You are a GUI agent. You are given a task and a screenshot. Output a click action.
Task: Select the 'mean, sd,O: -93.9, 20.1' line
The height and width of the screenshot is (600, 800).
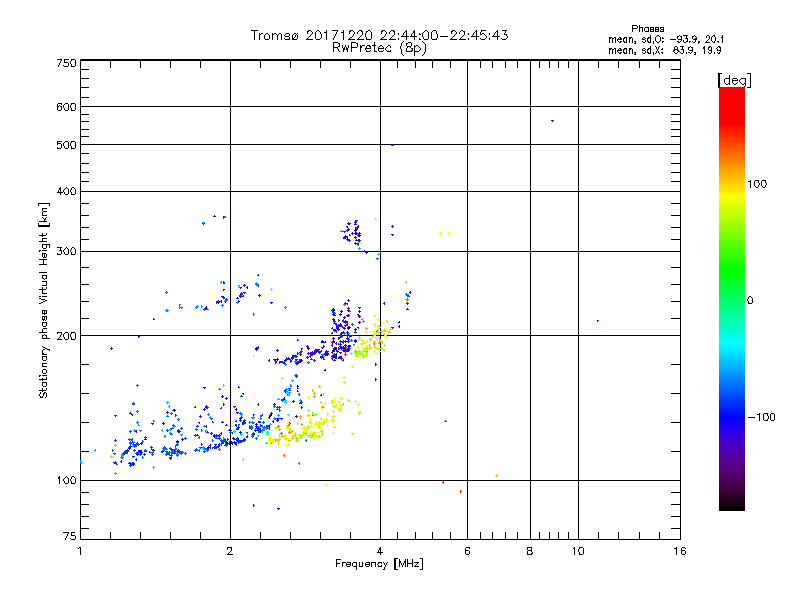(666, 39)
